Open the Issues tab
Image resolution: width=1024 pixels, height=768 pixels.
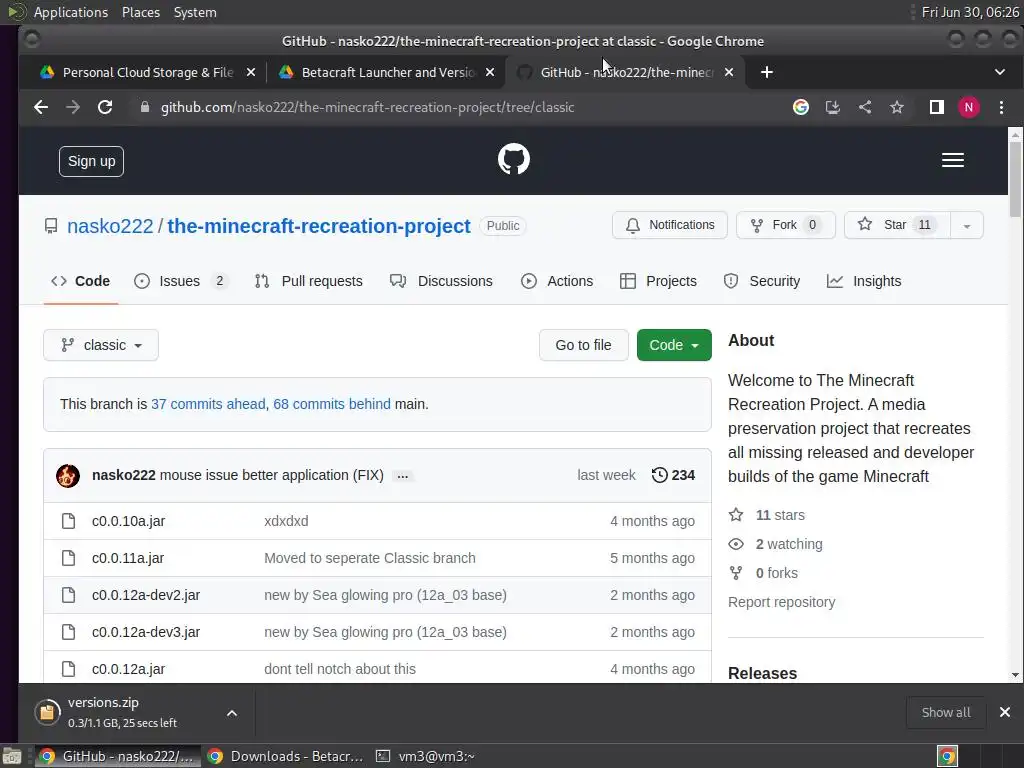click(180, 281)
